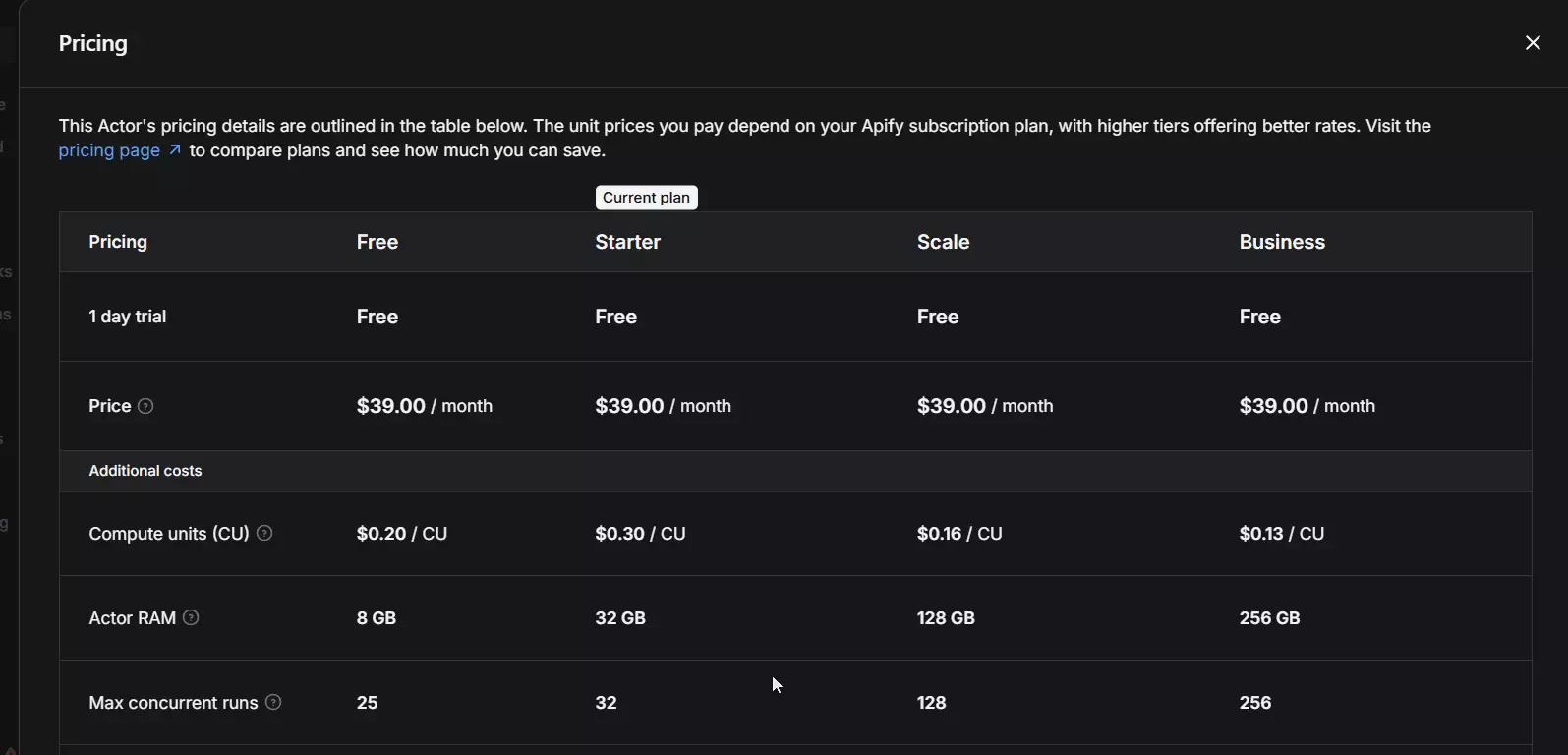
Task: Click the Starter column's Free trial value
Action: pyautogui.click(x=616, y=317)
